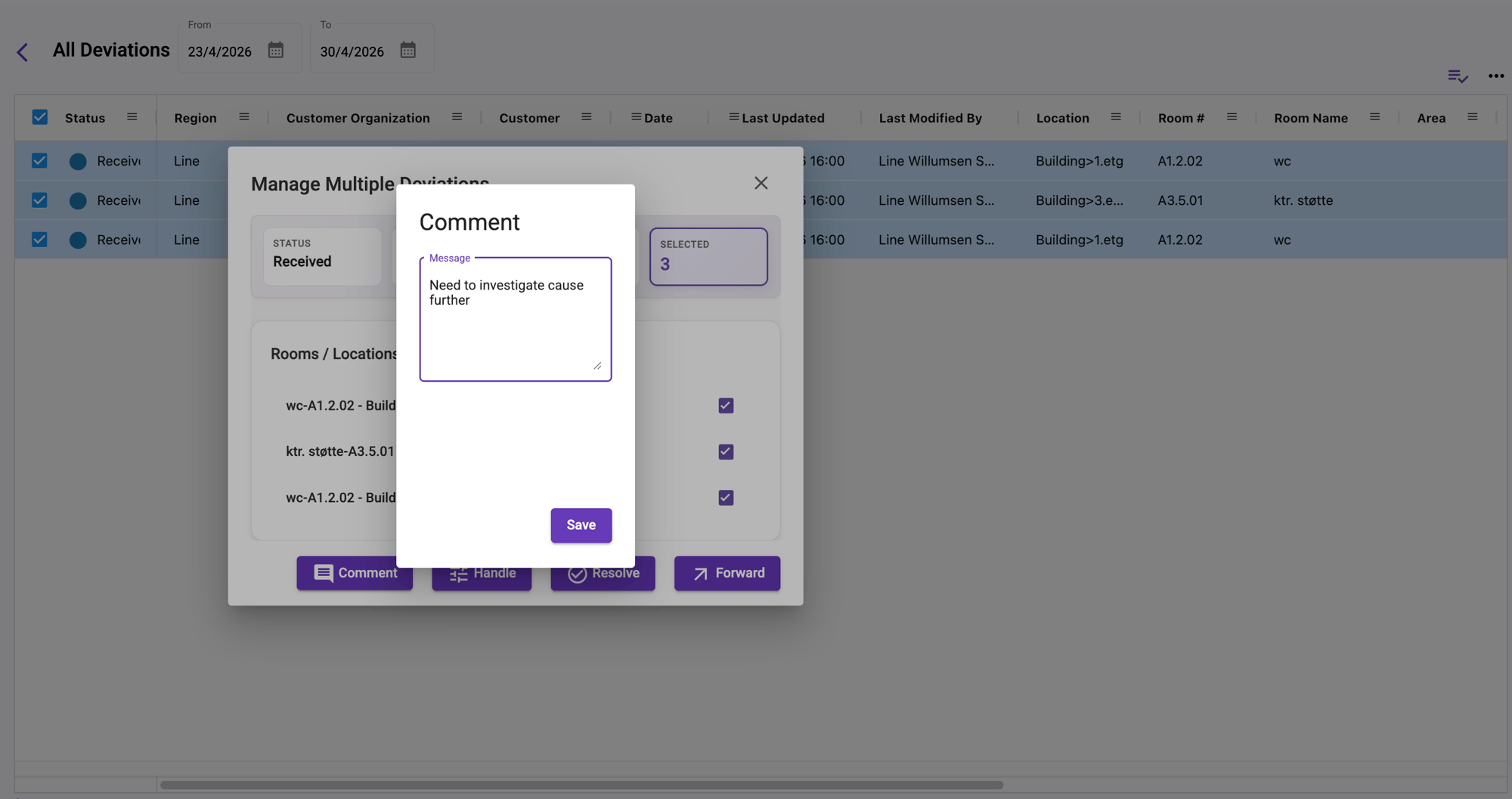Open Last Updated column menu icon
This screenshot has height=799, width=1512.
pos(734,117)
